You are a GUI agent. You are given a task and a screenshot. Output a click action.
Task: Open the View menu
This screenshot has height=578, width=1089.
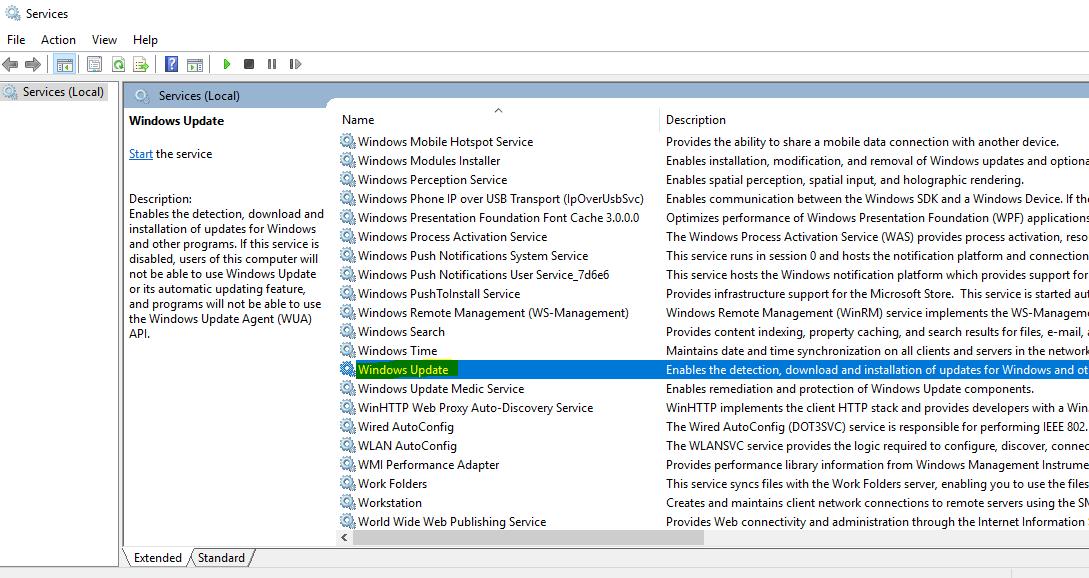(104, 40)
